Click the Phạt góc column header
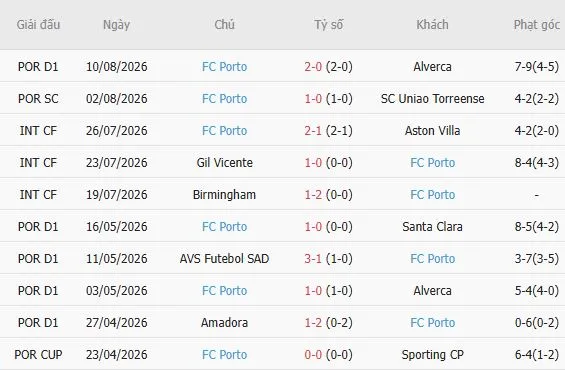 pyautogui.click(x=537, y=25)
